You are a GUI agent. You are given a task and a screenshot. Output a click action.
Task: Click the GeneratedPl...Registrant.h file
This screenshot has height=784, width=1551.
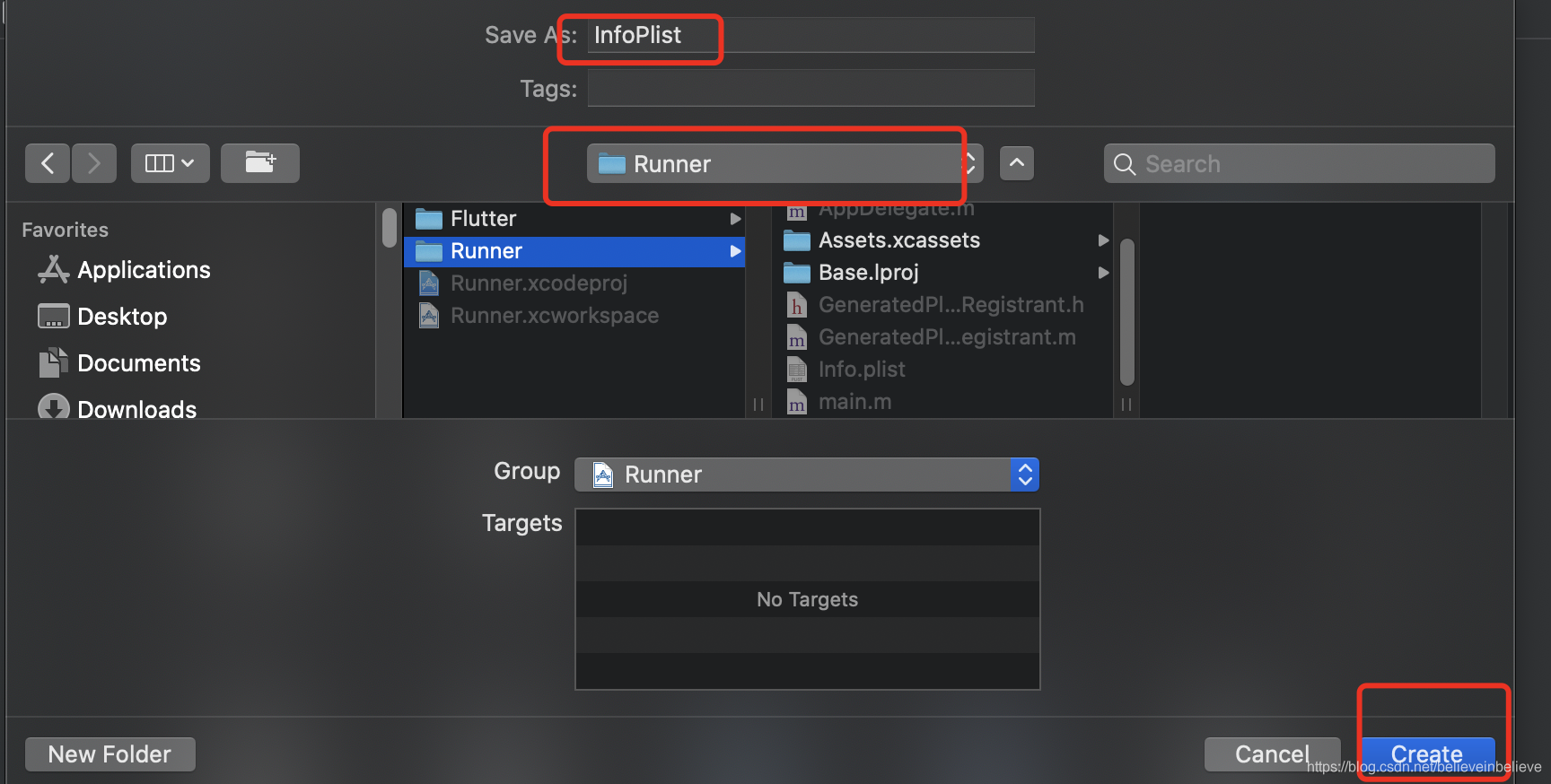[951, 305]
